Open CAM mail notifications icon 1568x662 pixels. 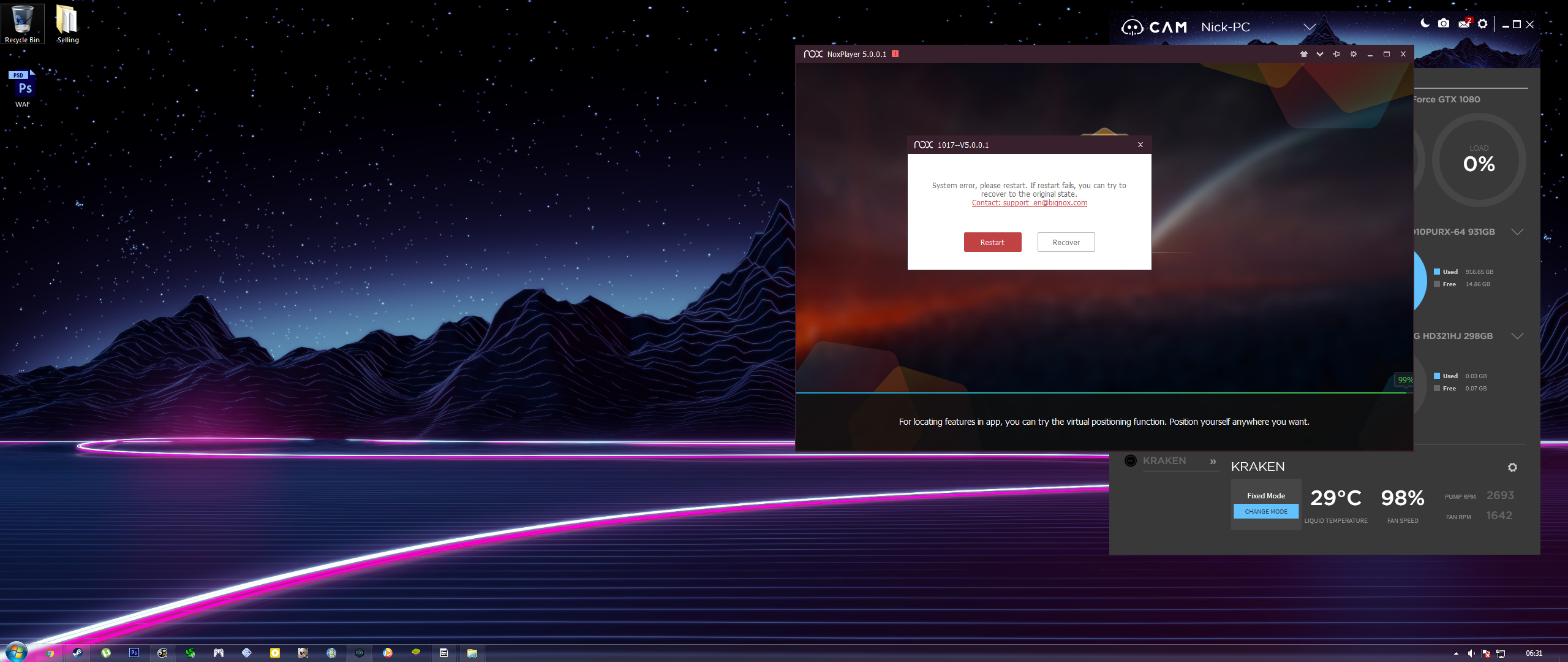[1464, 23]
